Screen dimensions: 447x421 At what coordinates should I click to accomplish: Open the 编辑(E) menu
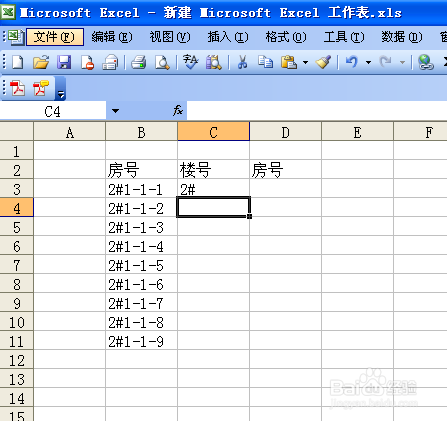[x=112, y=37]
